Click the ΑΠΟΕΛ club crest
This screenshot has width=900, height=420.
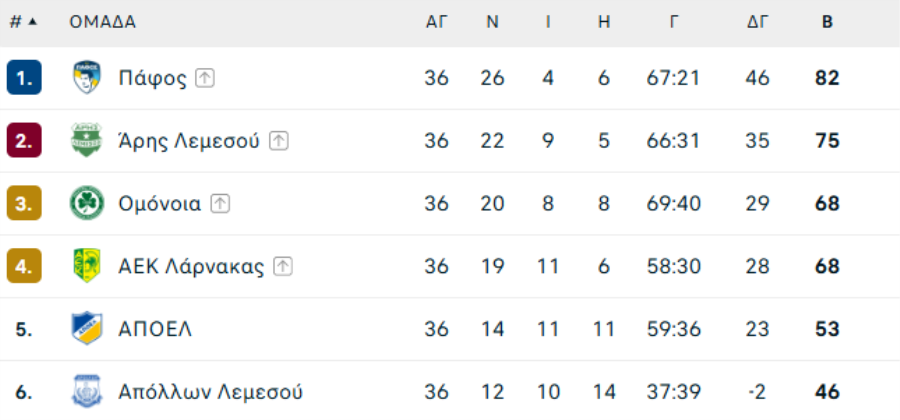pos(87,329)
